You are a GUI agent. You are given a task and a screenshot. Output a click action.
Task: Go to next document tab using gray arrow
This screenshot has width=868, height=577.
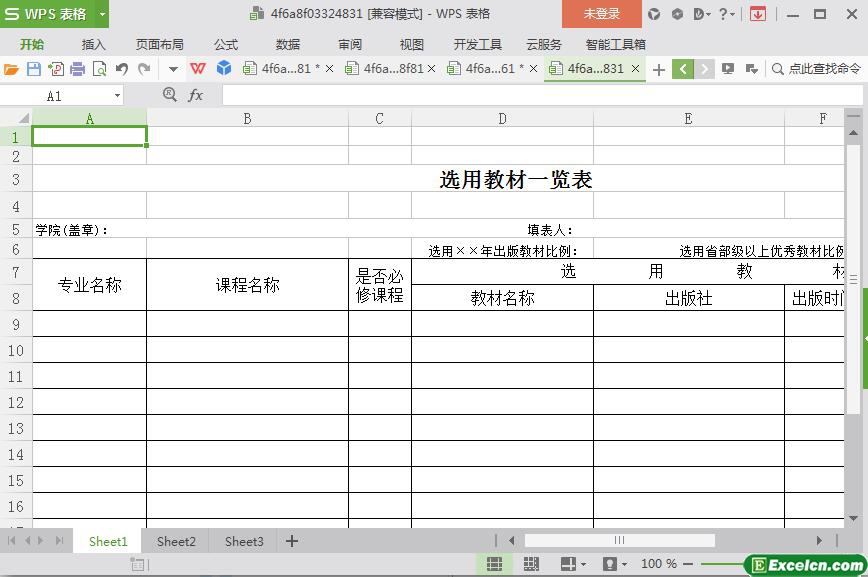[704, 69]
